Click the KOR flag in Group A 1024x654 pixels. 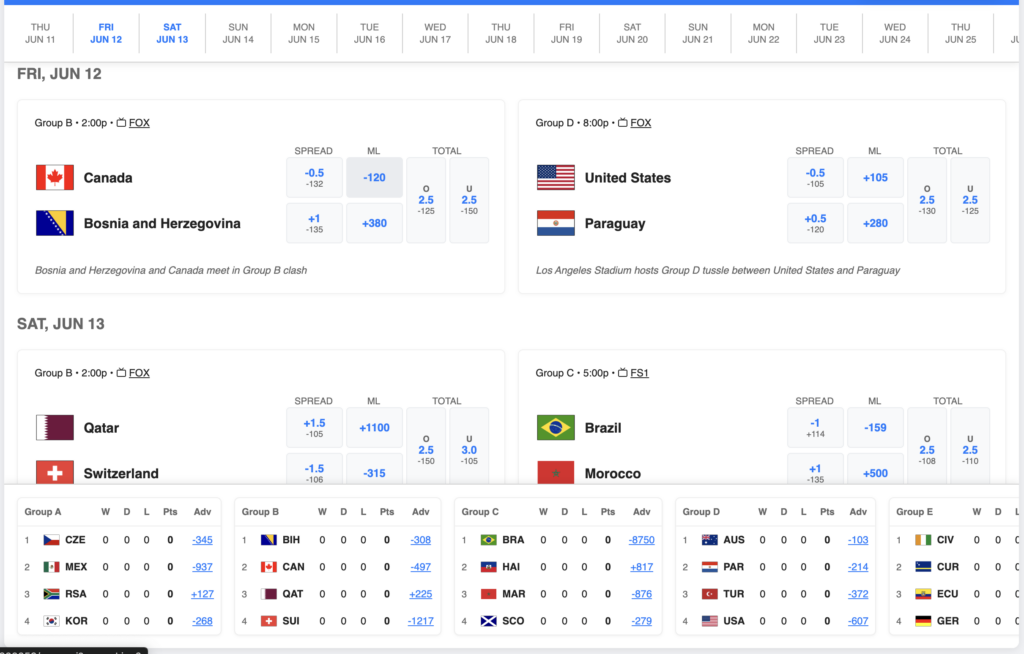pos(52,621)
